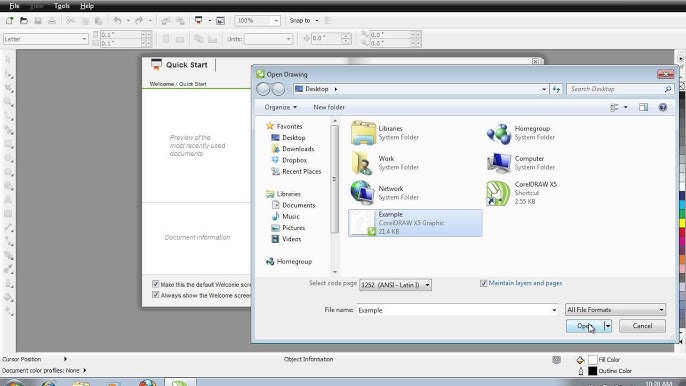Select the Example CorelDRAW X5 Graphic file
Screen dimensions: 686x386
pyautogui.click(x=415, y=223)
